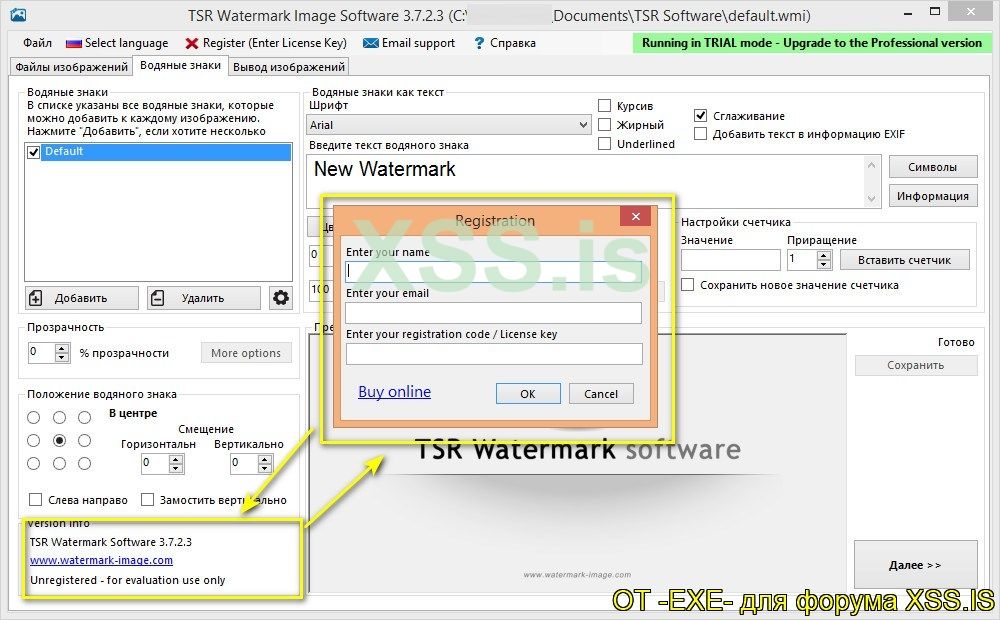
Task: Click Далее >> button
Action: point(915,565)
